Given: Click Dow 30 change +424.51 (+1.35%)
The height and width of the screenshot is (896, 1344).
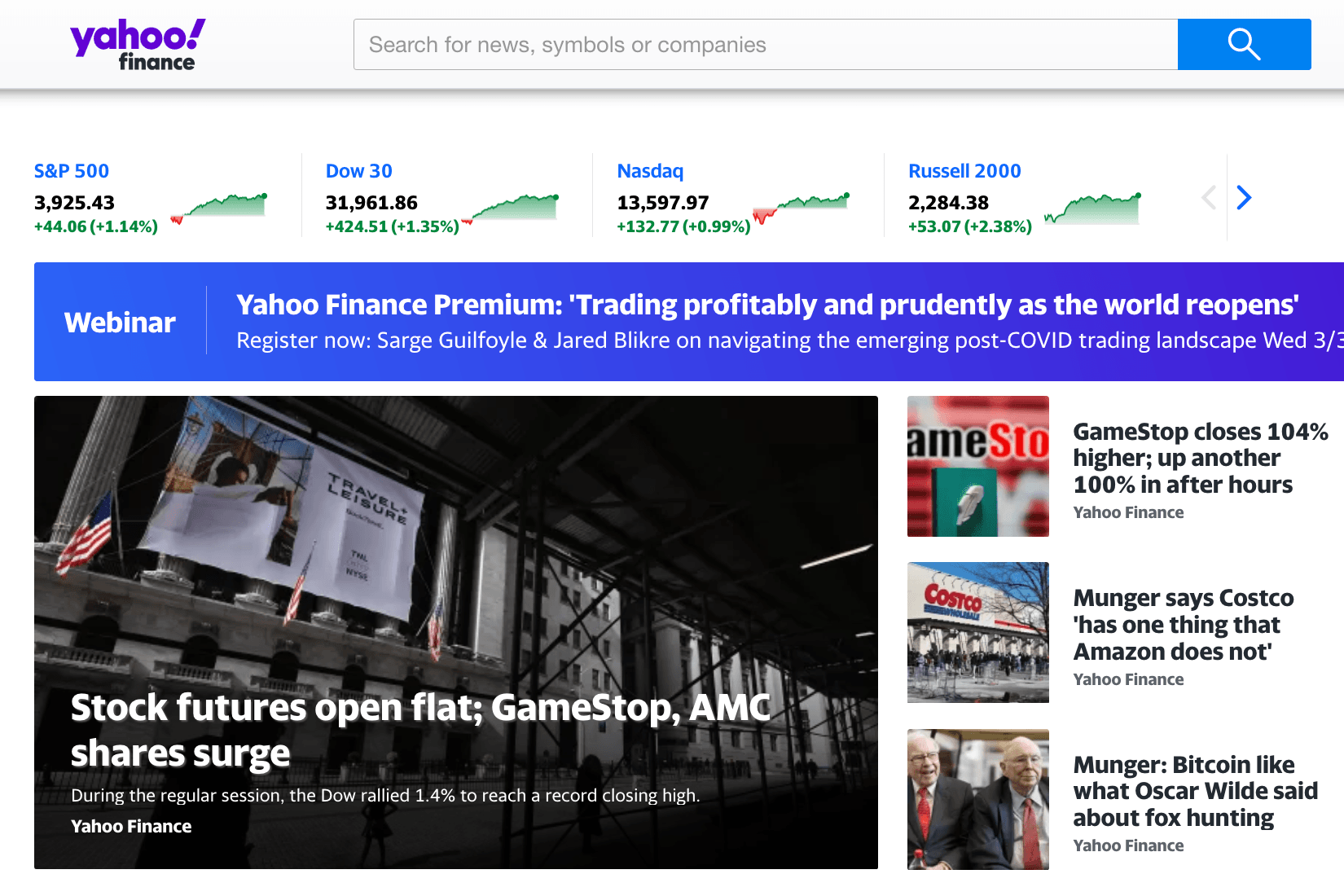Looking at the screenshot, I should 393,226.
